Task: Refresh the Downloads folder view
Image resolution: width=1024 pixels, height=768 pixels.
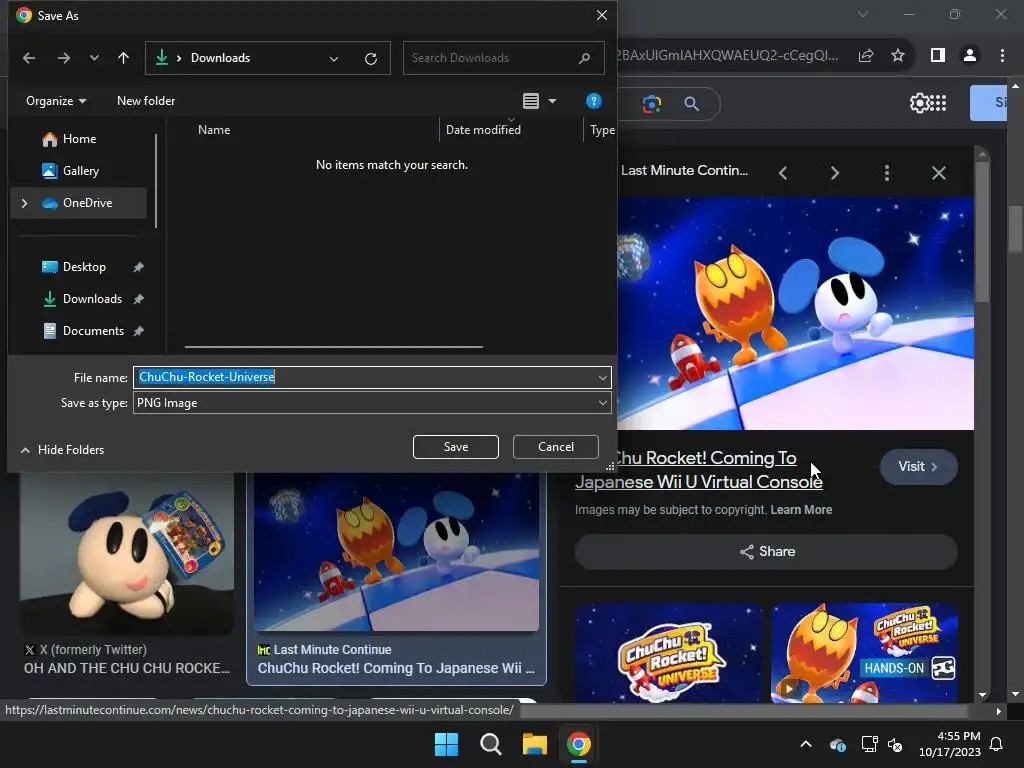Action: 371,58
